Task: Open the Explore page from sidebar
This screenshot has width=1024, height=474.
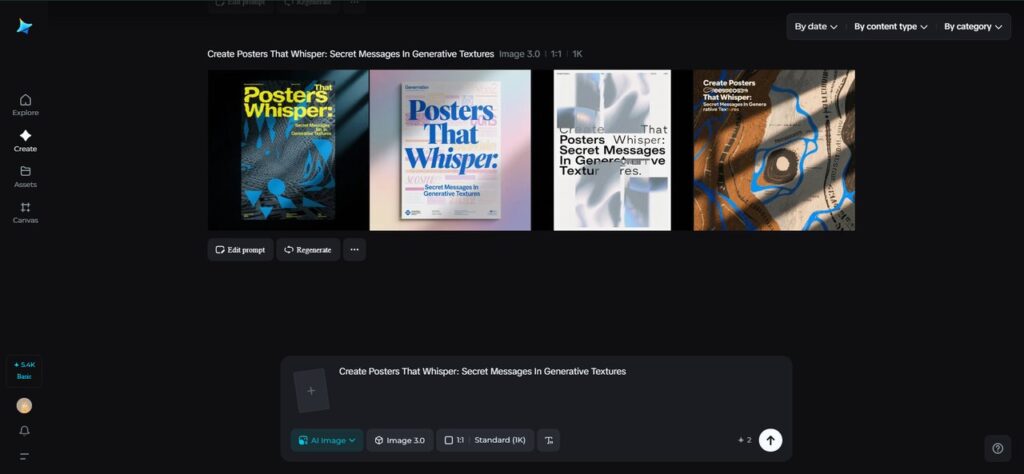Action: (25, 104)
